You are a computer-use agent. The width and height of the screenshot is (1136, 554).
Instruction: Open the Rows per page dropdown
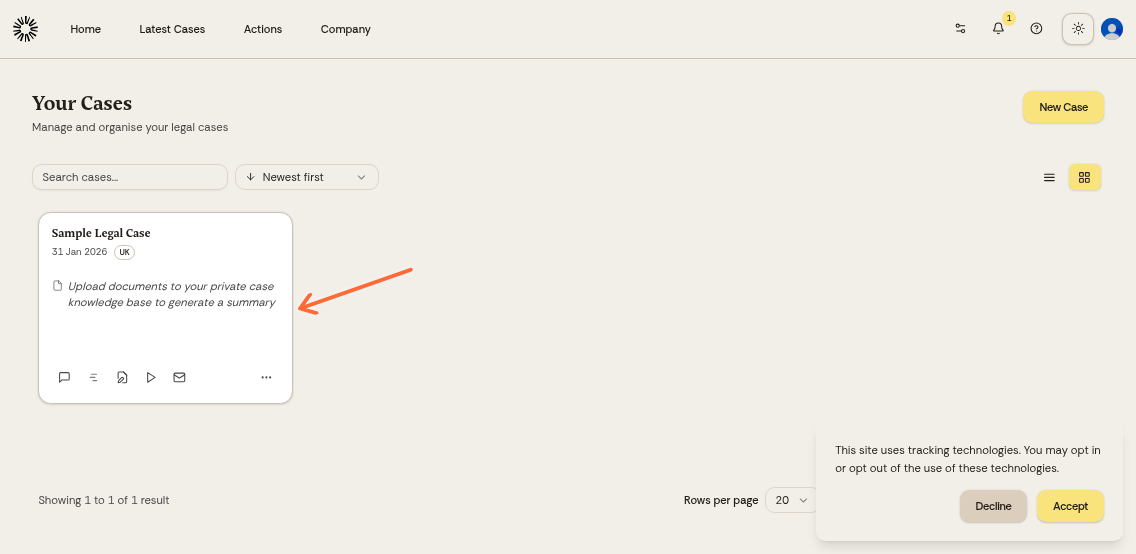[790, 500]
